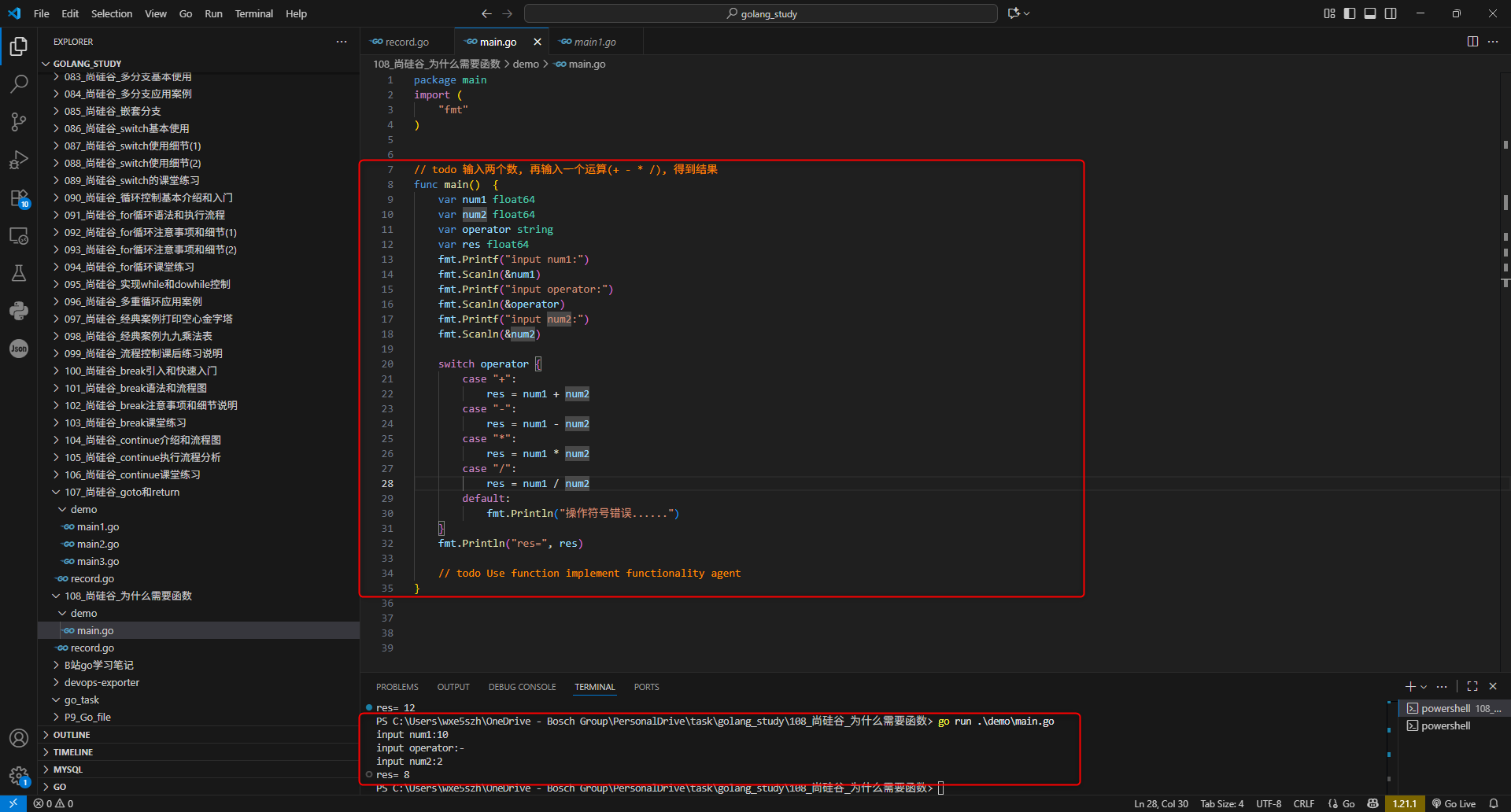Open the Terminal menu
This screenshot has width=1511, height=812.
pyautogui.click(x=253, y=13)
